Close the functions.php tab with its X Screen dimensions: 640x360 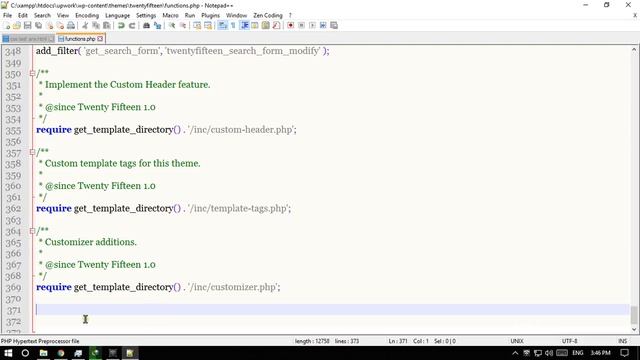tap(100, 39)
